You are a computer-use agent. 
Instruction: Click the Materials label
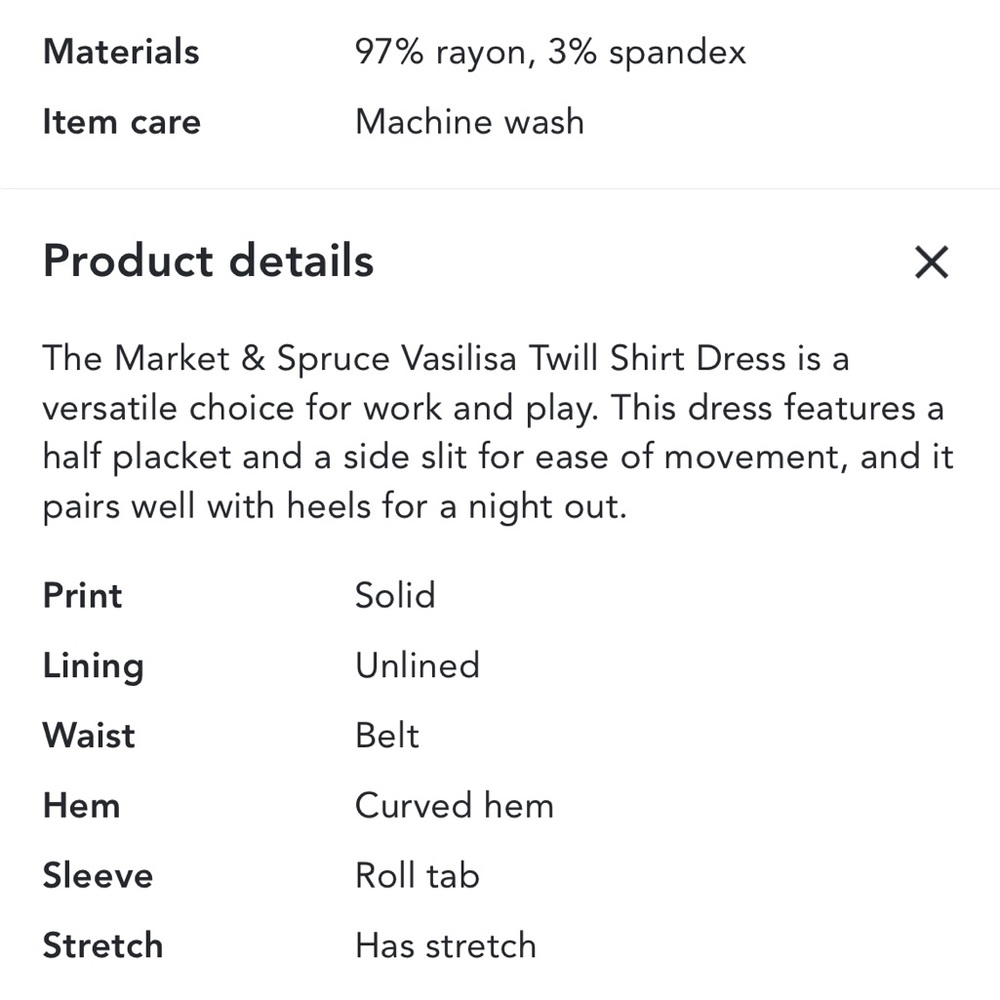click(121, 52)
